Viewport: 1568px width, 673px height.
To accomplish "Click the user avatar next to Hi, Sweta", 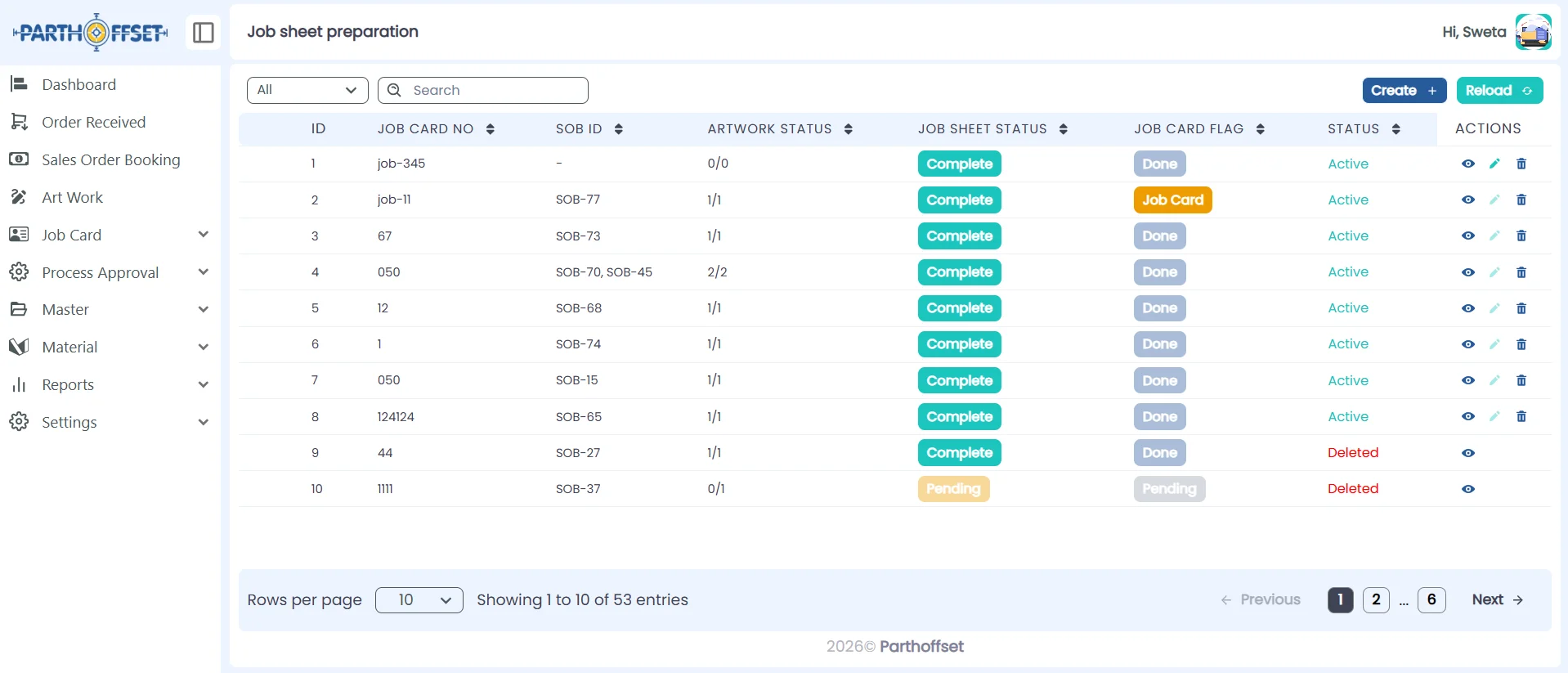I will (1533, 32).
